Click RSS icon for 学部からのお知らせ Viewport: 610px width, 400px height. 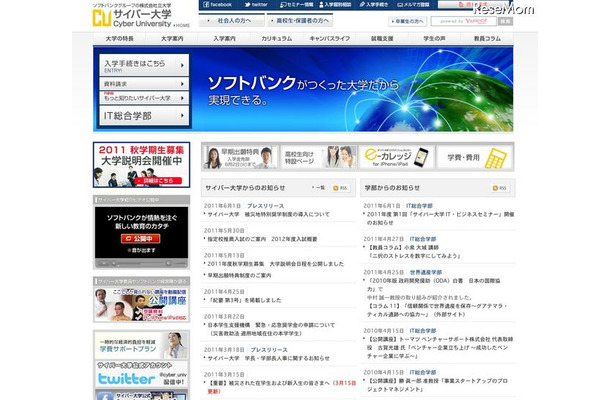coord(500,188)
